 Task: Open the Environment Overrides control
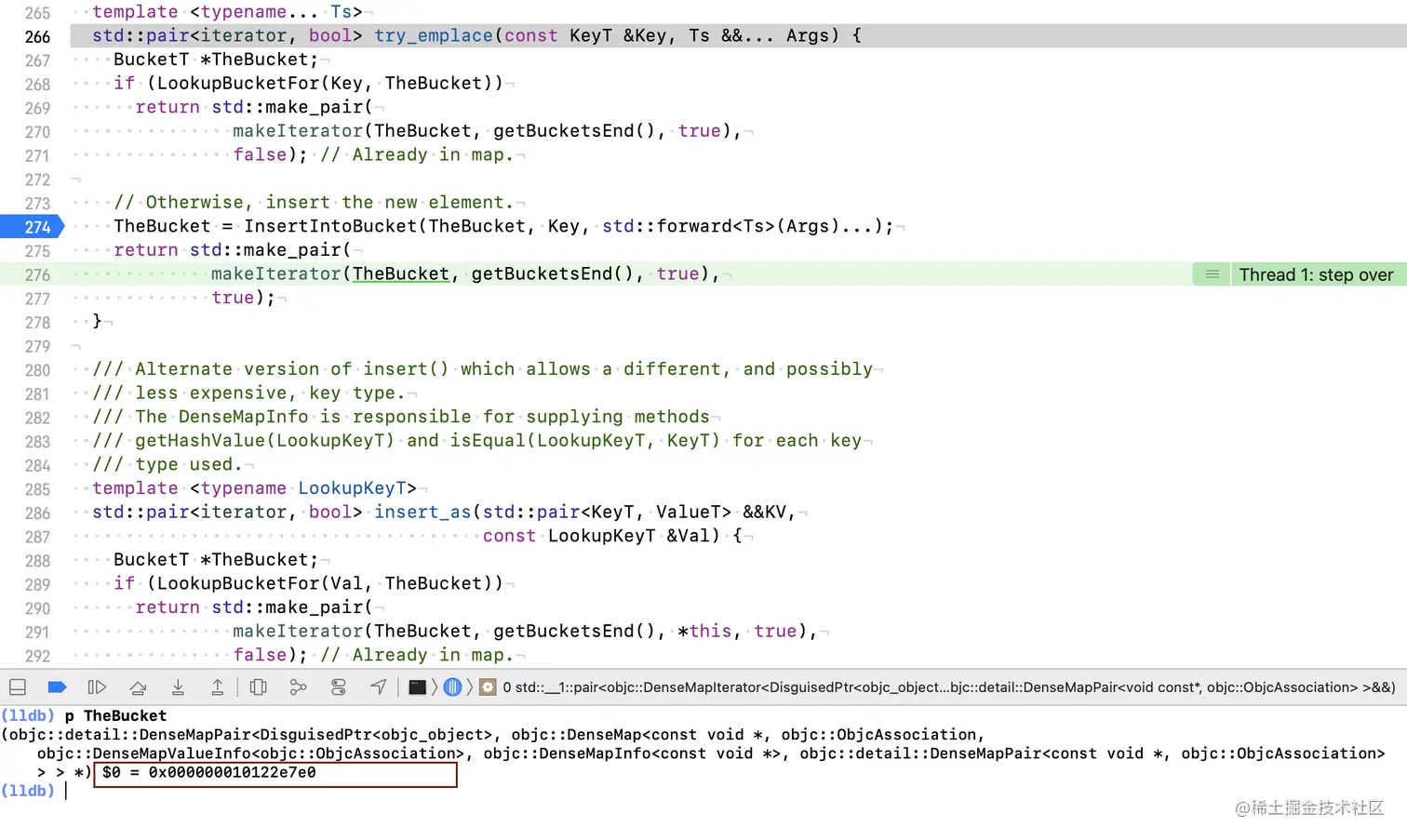[339, 687]
